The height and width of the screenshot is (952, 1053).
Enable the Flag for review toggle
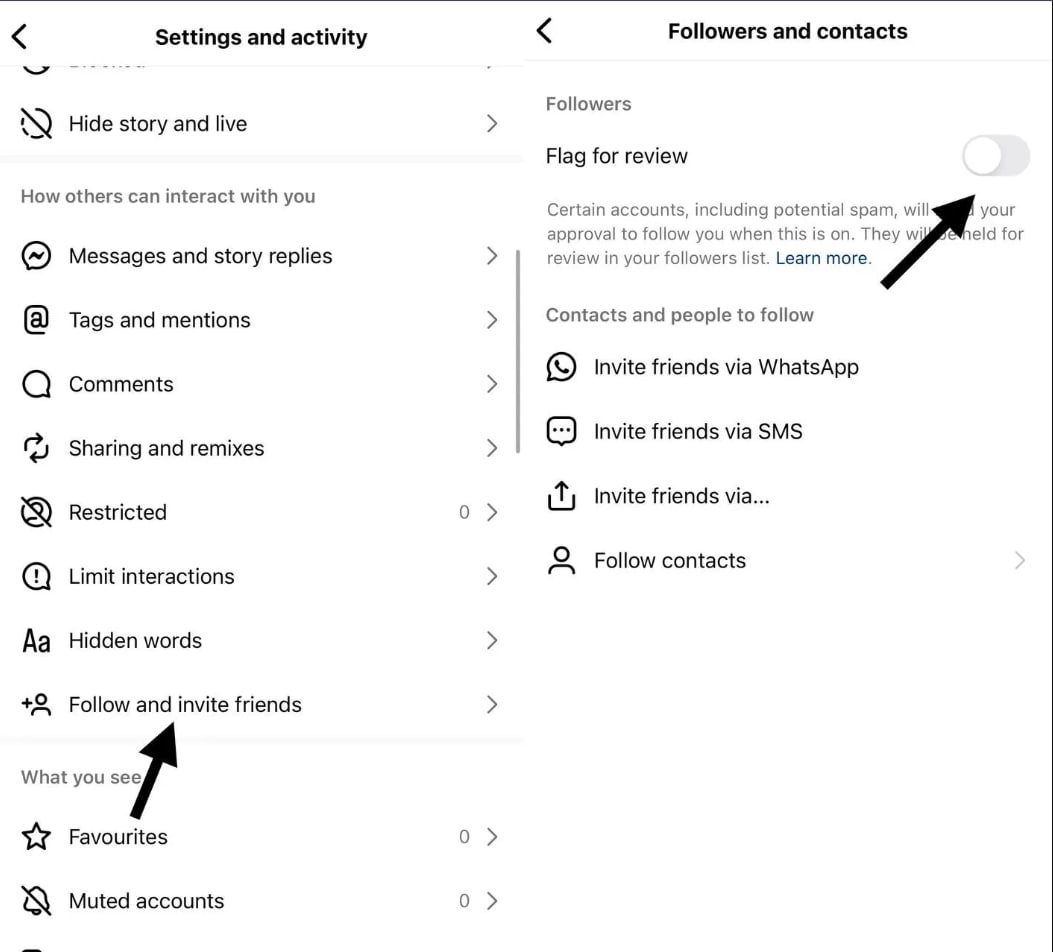click(x=996, y=156)
